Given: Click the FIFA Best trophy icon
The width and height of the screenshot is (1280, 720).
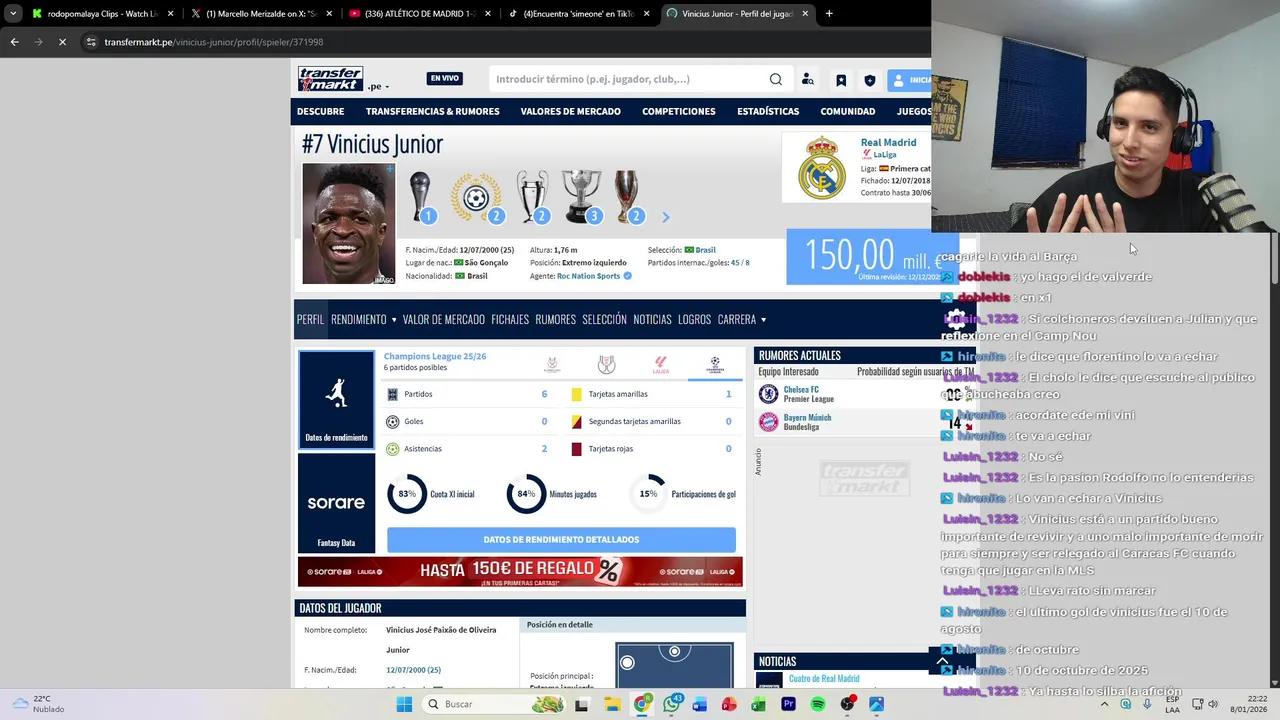Looking at the screenshot, I should pyautogui.click(x=420, y=197).
